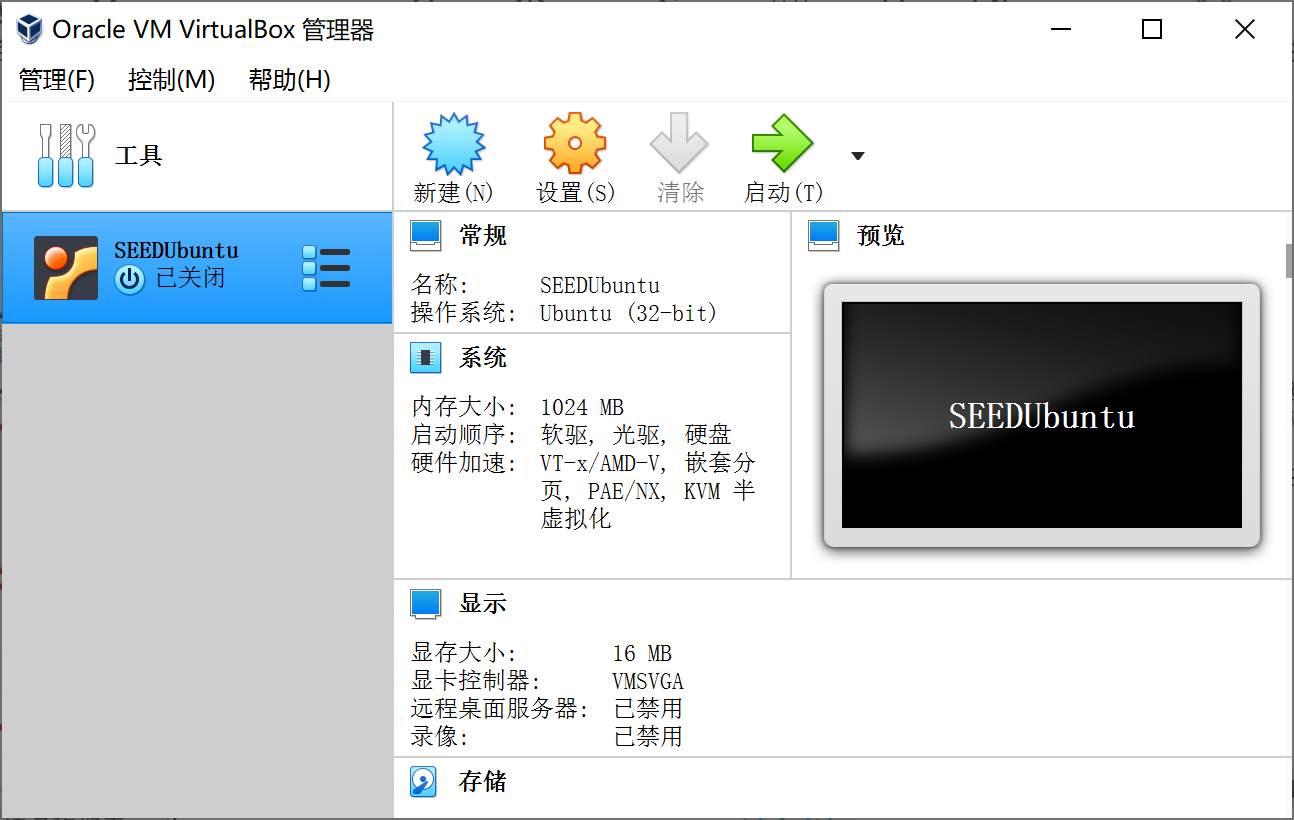The image size is (1294, 820).
Task: Close the VirtualBox Manager window
Action: (1245, 30)
